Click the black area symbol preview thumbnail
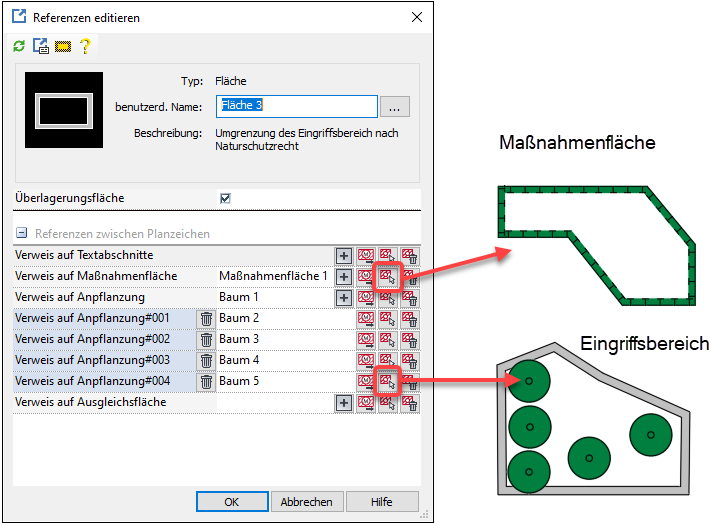Viewport: 718px width, 523px height. point(63,110)
